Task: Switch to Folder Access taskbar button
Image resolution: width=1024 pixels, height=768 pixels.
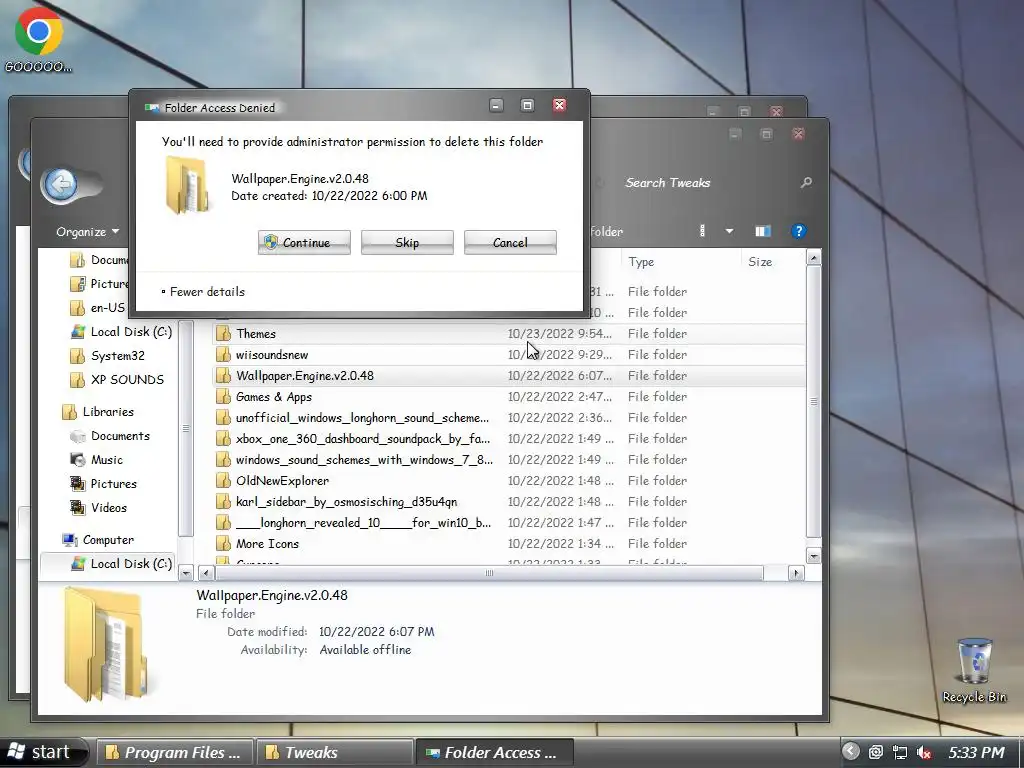Action: click(x=494, y=752)
